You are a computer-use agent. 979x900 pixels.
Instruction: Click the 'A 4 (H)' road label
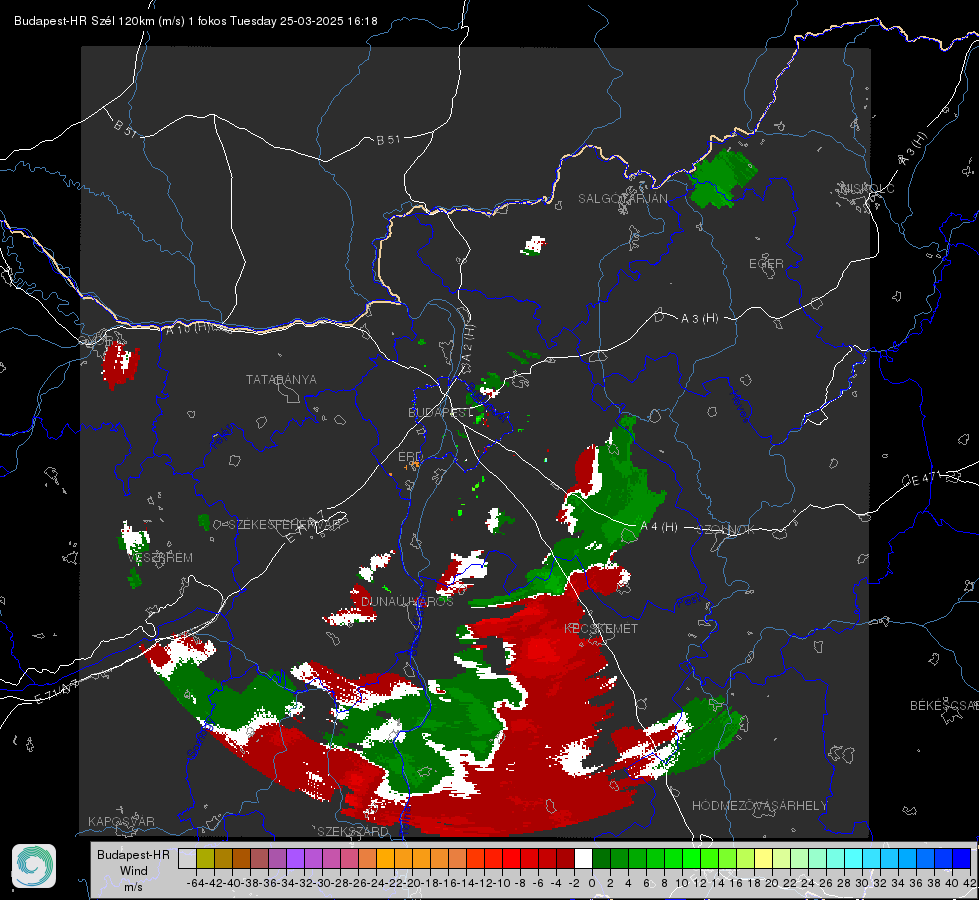[x=659, y=527]
